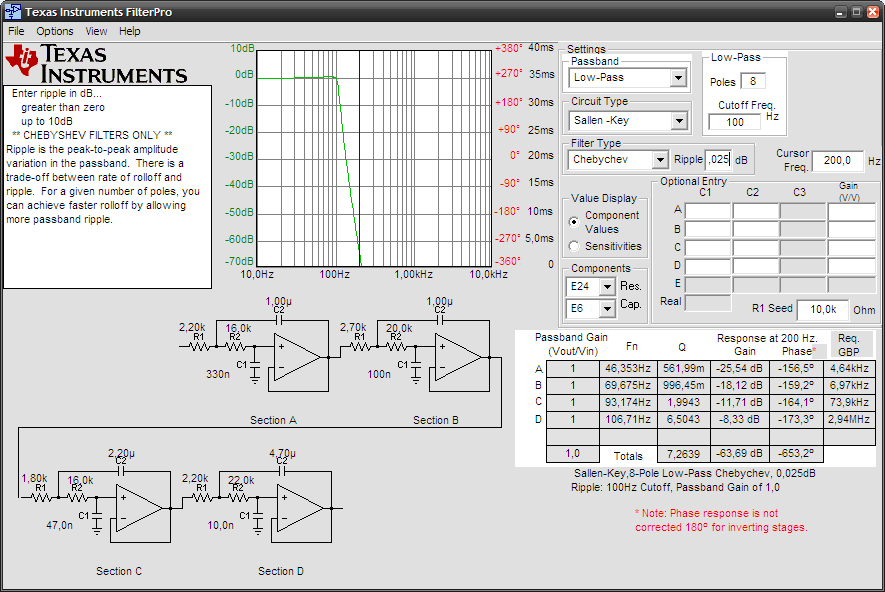Click Optional Entry row A C2 field

click(x=756, y=211)
